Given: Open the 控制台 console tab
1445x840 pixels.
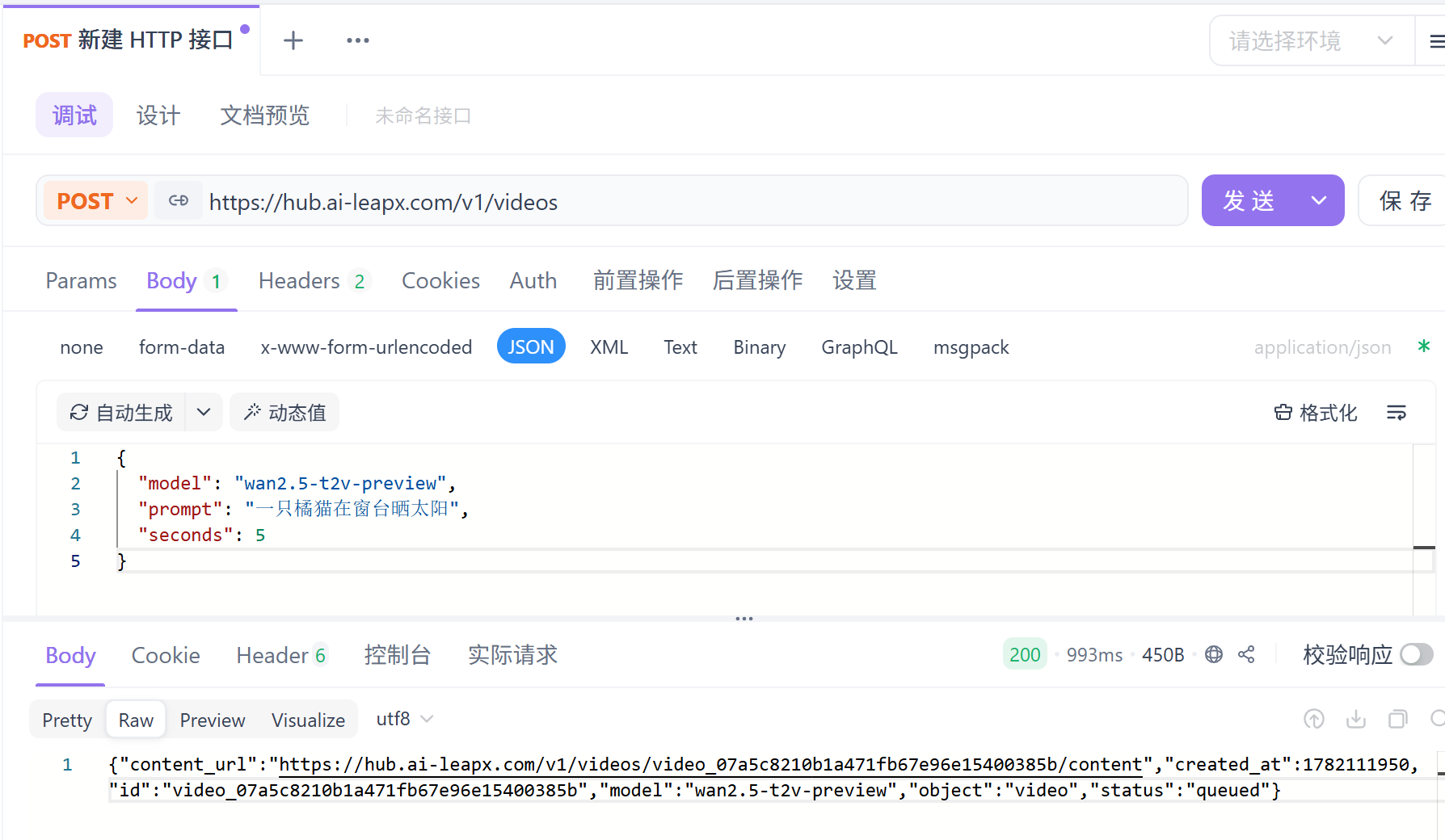Looking at the screenshot, I should tap(398, 655).
